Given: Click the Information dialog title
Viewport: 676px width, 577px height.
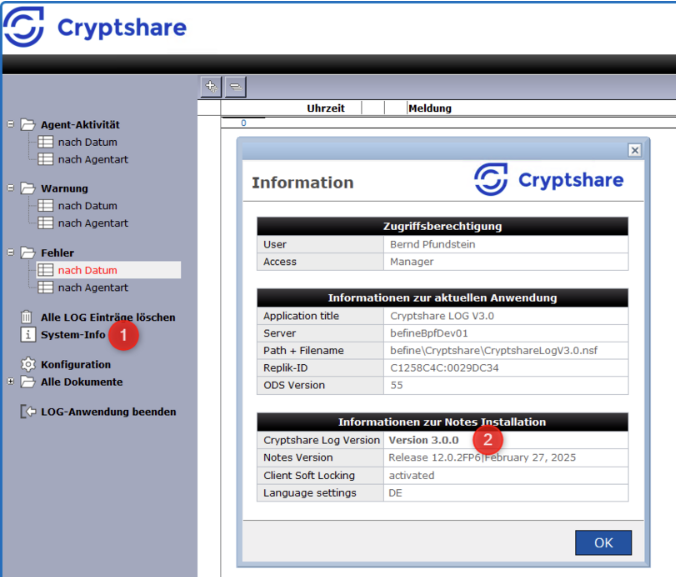Looking at the screenshot, I should (x=303, y=182).
